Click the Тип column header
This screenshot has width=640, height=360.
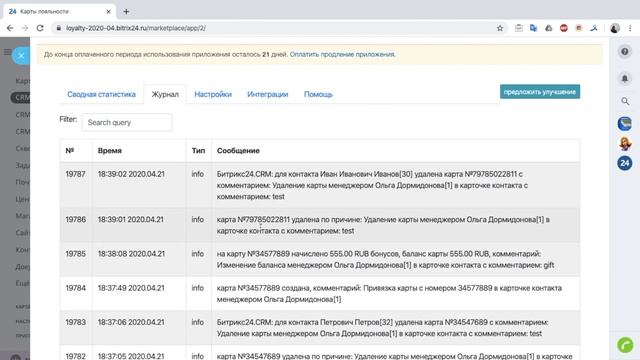[198, 151]
